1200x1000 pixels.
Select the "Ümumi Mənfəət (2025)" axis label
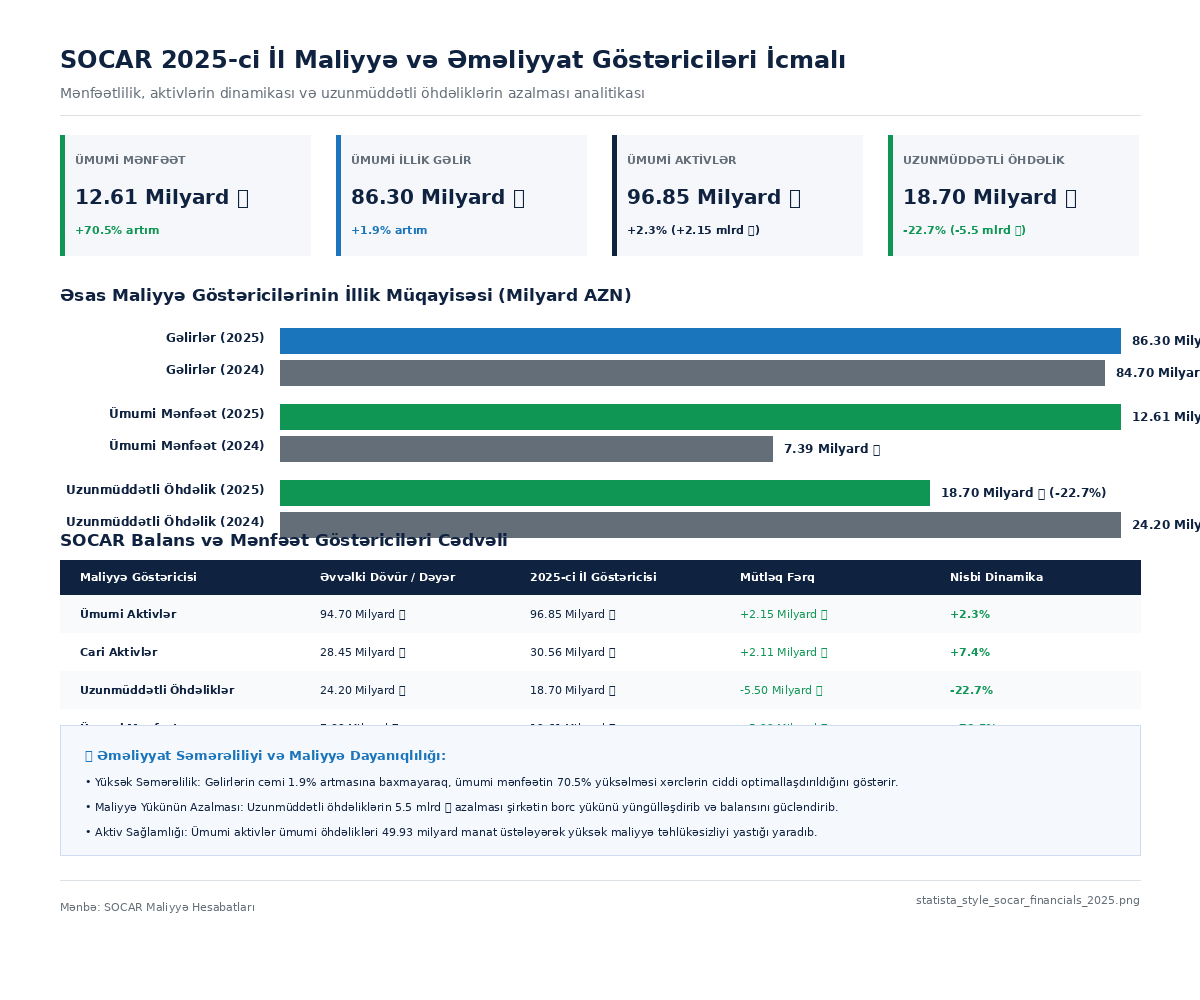(x=187, y=415)
